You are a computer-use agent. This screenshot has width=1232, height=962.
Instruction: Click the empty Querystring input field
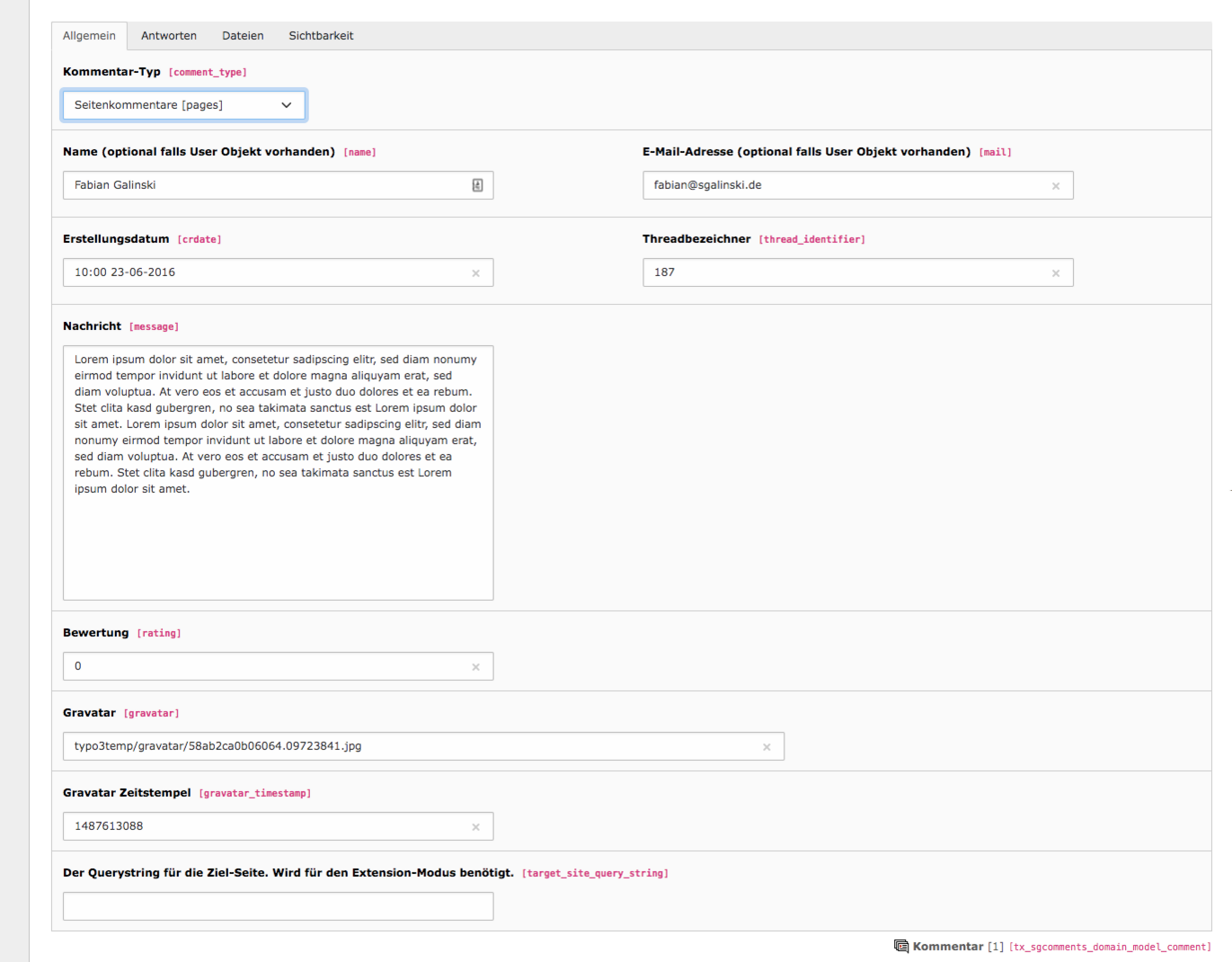(278, 906)
